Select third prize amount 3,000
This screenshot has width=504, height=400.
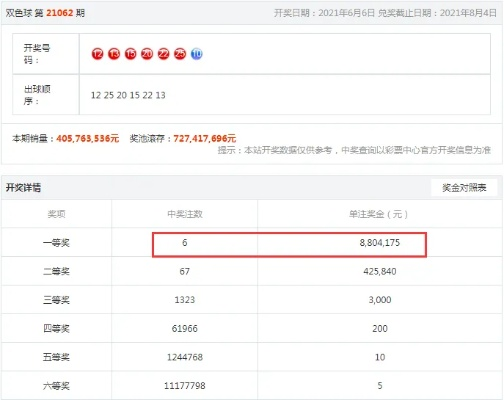point(380,300)
